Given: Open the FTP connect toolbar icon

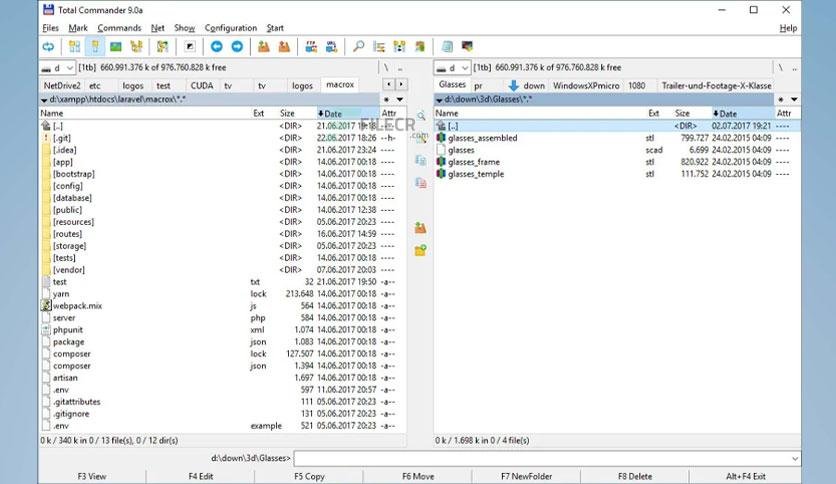Looking at the screenshot, I should 311,47.
